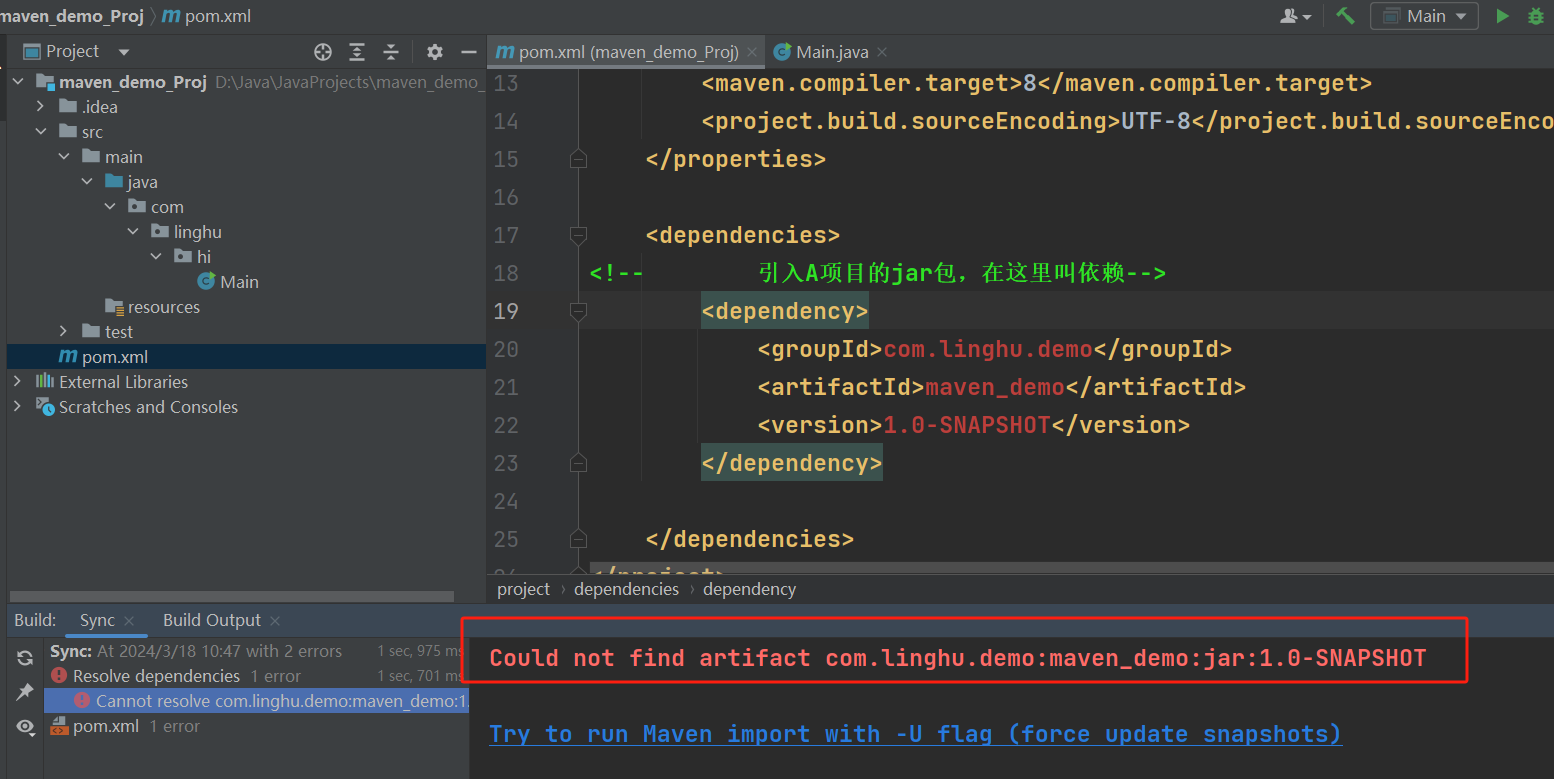Close the Main.java editor tab
The height and width of the screenshot is (779, 1554).
881,52
